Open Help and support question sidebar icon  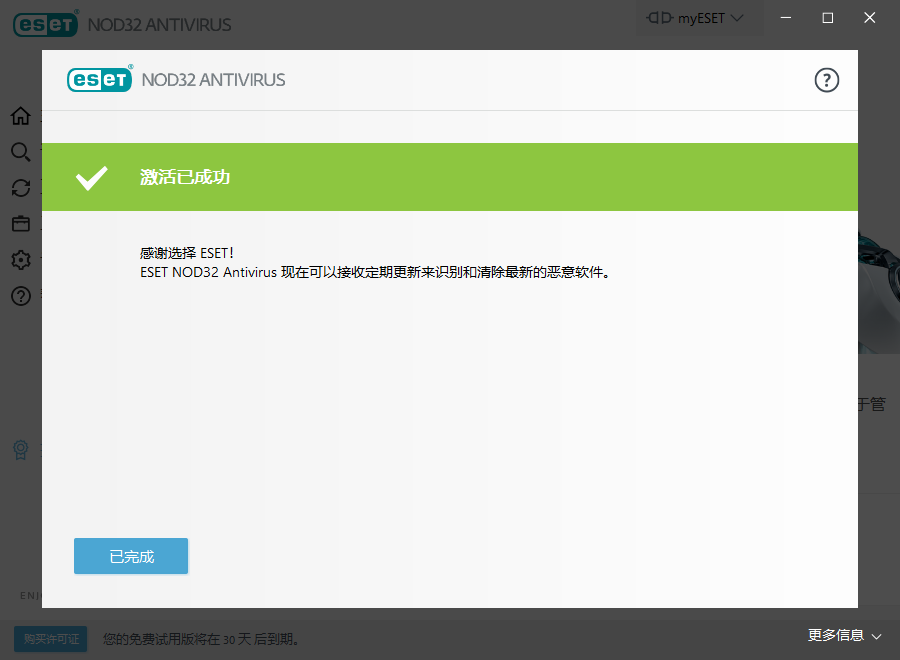point(21,296)
